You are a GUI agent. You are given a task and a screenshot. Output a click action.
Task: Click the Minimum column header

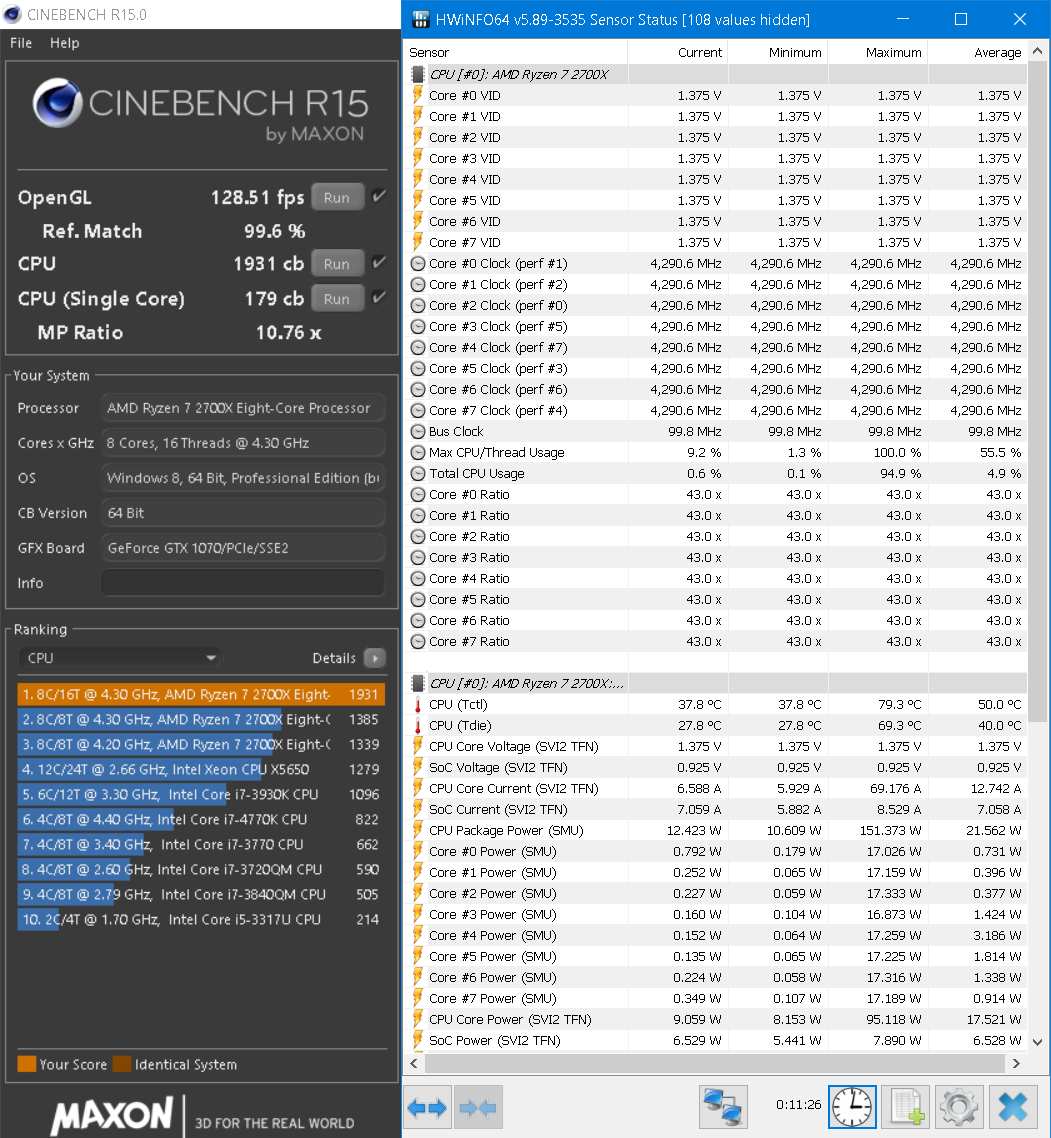[777, 52]
